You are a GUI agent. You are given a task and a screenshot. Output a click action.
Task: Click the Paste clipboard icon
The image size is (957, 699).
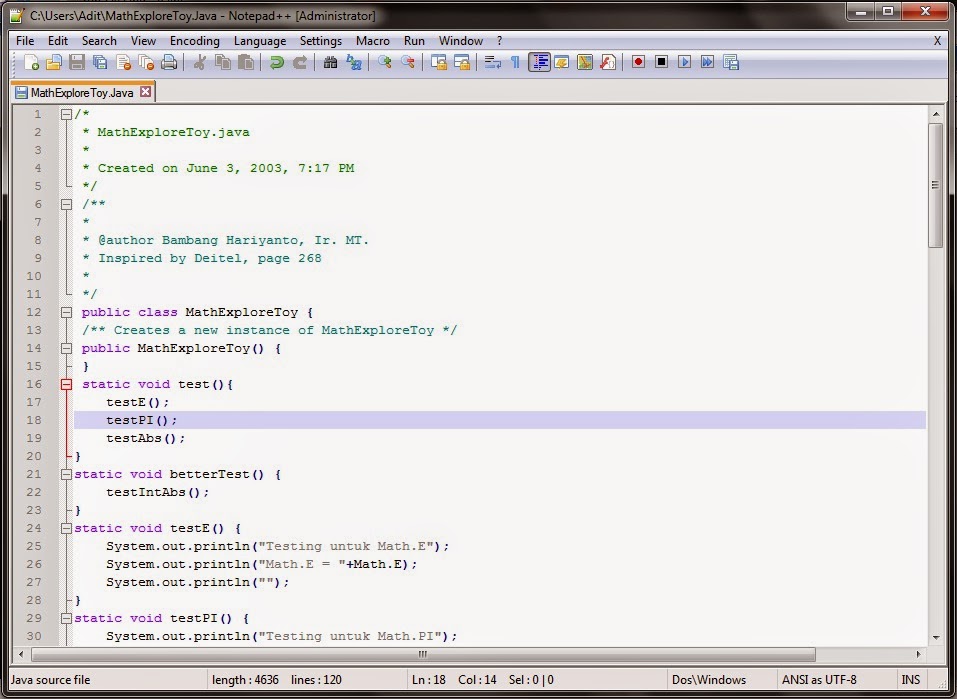click(246, 62)
